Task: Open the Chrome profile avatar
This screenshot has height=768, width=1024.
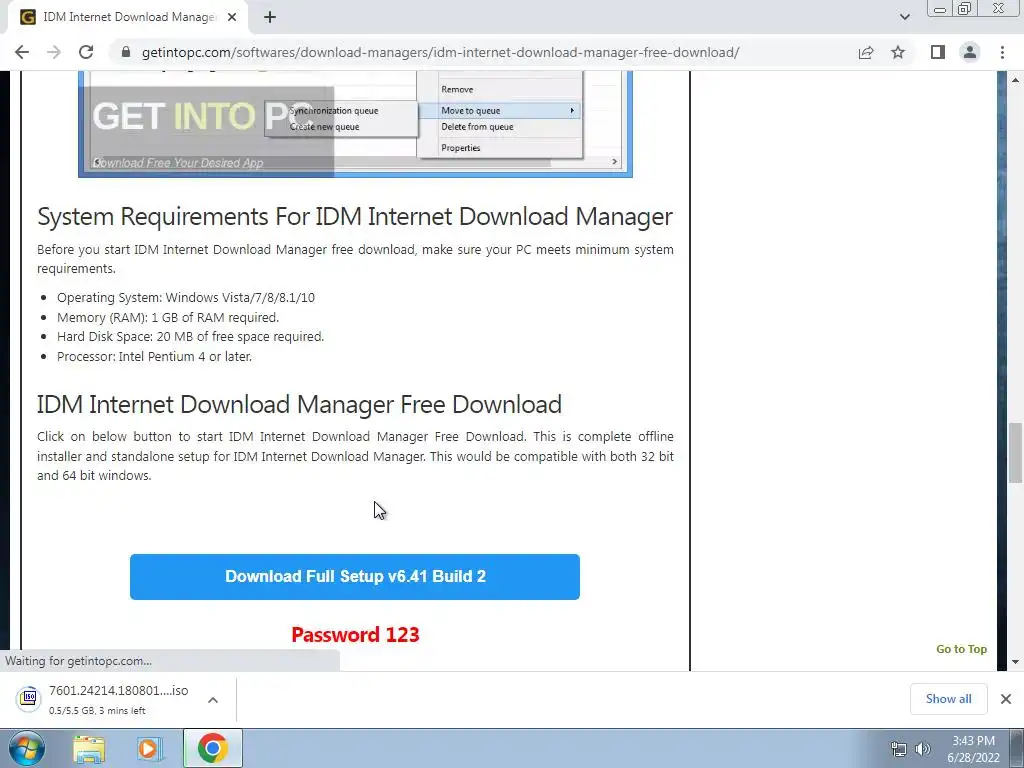Action: coord(970,52)
